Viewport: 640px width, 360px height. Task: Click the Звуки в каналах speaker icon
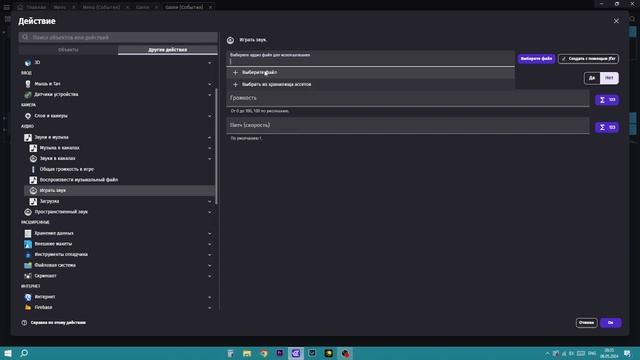tap(33, 158)
